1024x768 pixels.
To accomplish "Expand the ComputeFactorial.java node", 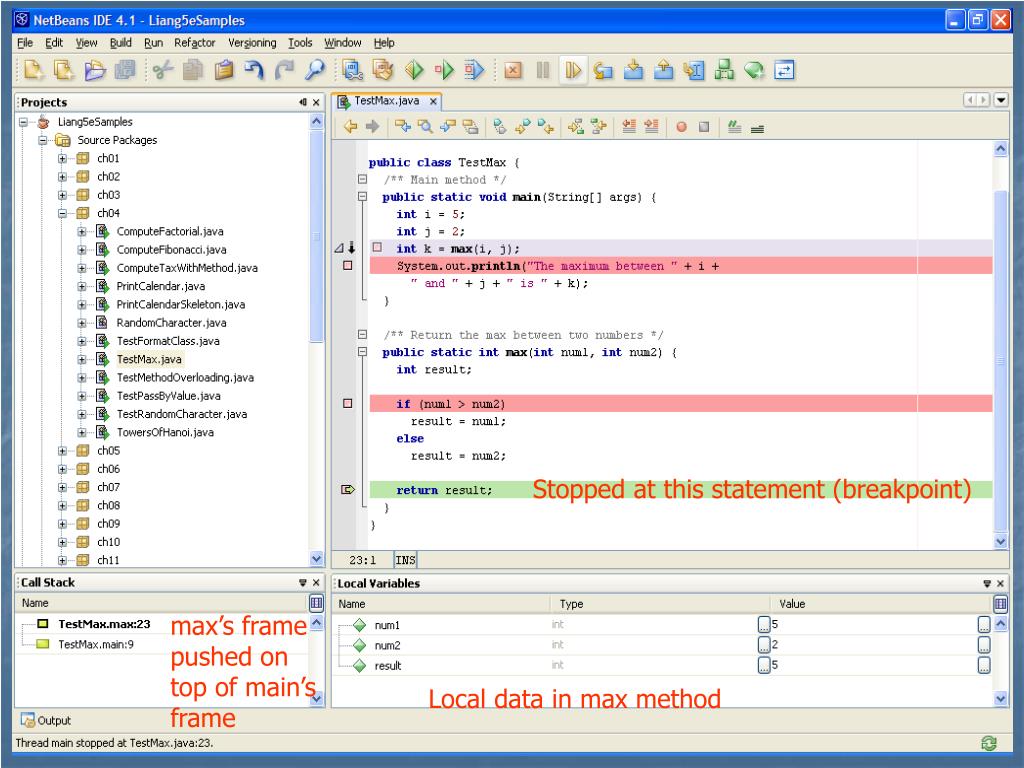I will 82,232.
